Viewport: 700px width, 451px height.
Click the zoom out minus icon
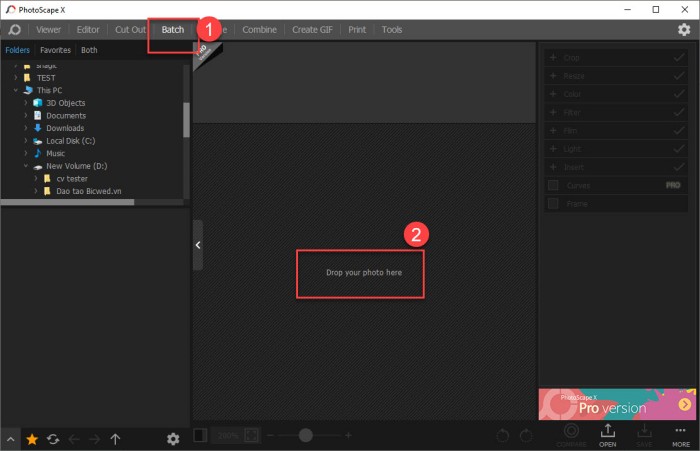[x=270, y=435]
